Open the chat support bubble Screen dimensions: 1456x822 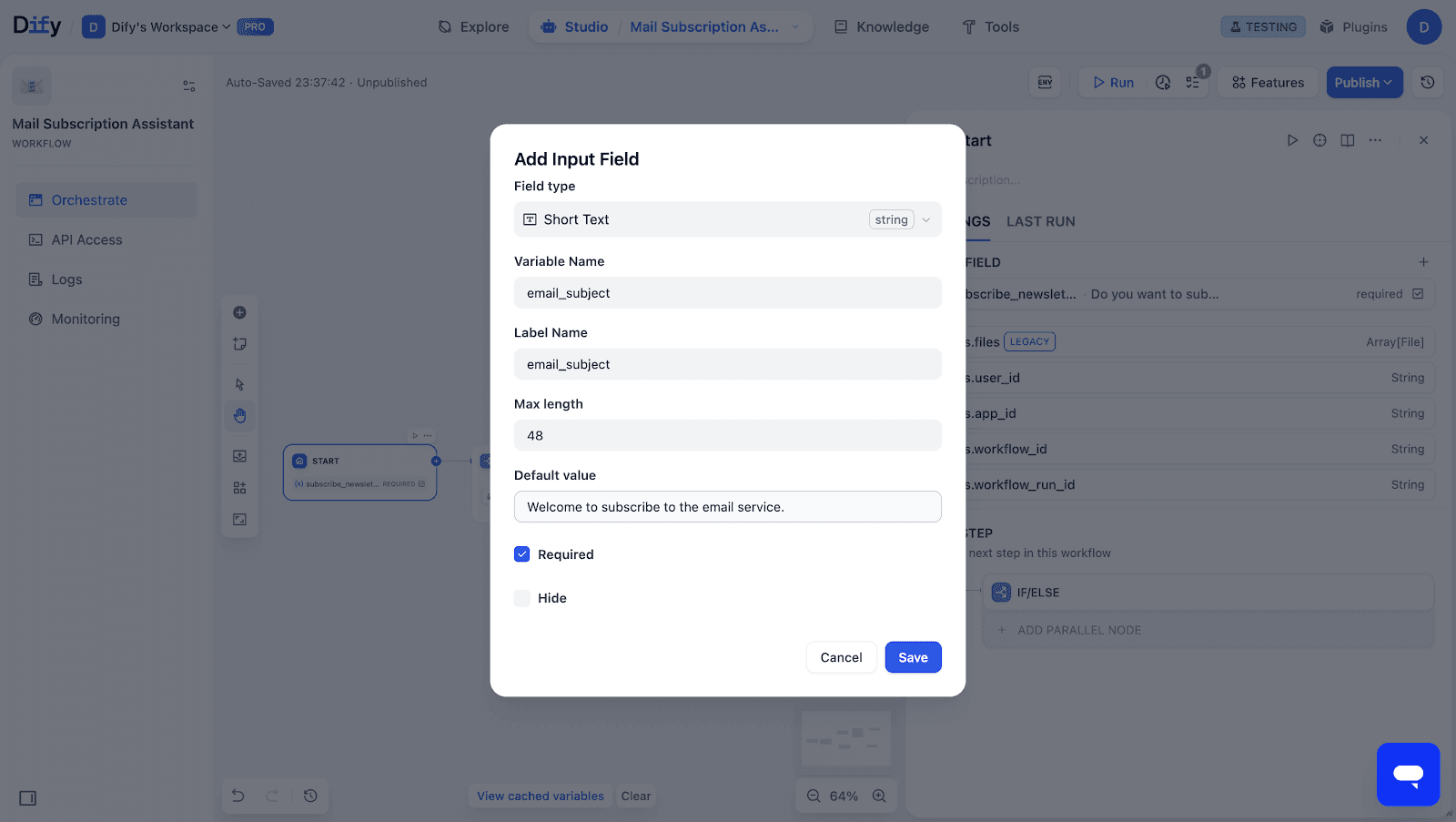(1408, 775)
